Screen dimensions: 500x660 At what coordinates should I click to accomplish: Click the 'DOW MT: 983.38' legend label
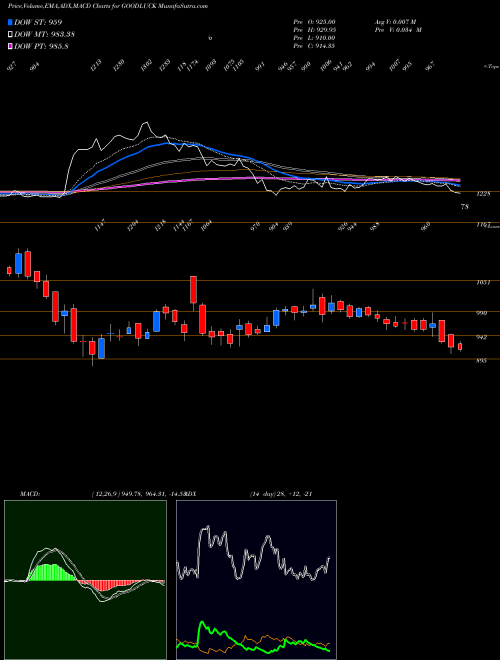pyautogui.click(x=45, y=34)
